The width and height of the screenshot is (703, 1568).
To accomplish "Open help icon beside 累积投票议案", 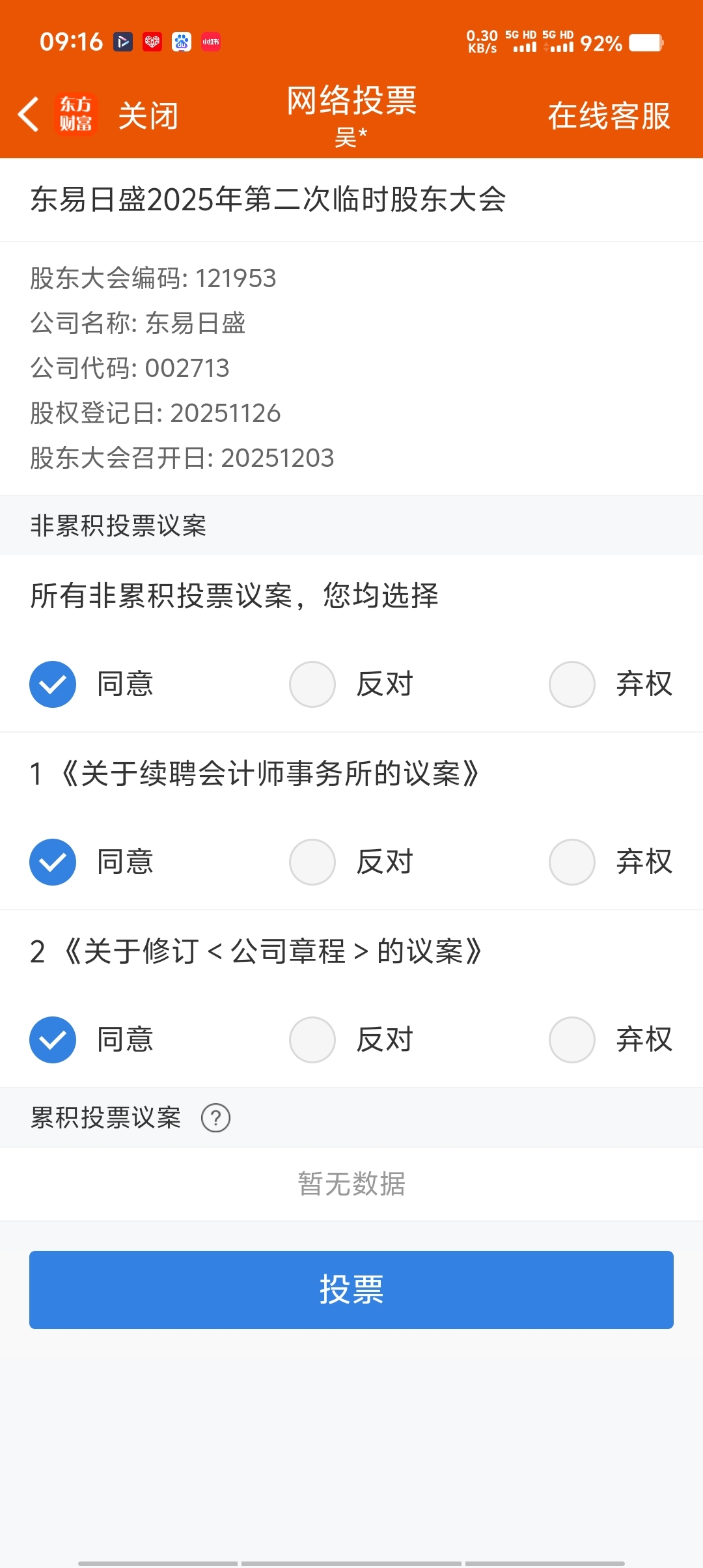I will click(215, 1118).
